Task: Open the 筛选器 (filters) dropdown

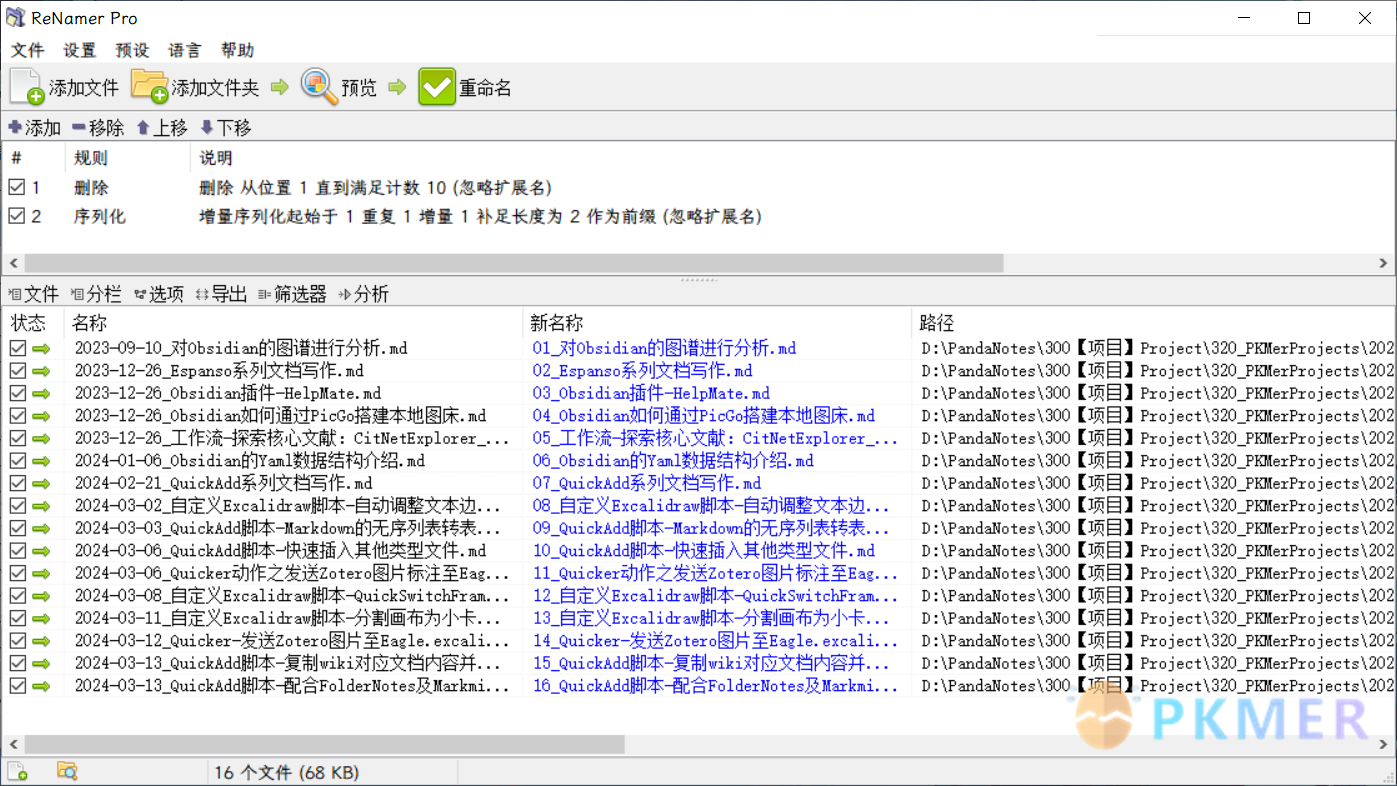Action: (x=292, y=294)
